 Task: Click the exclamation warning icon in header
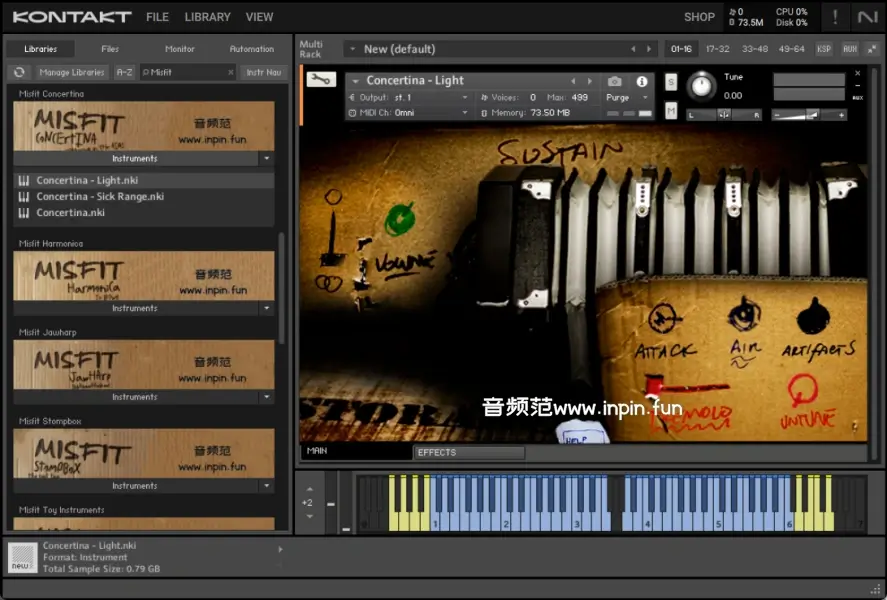835,17
